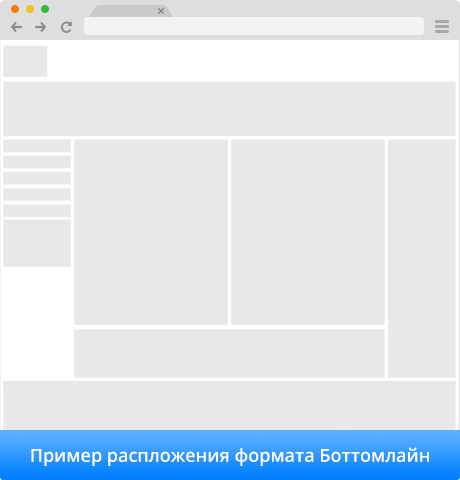
Task: Open the browser hamburger menu
Action: coord(442,27)
